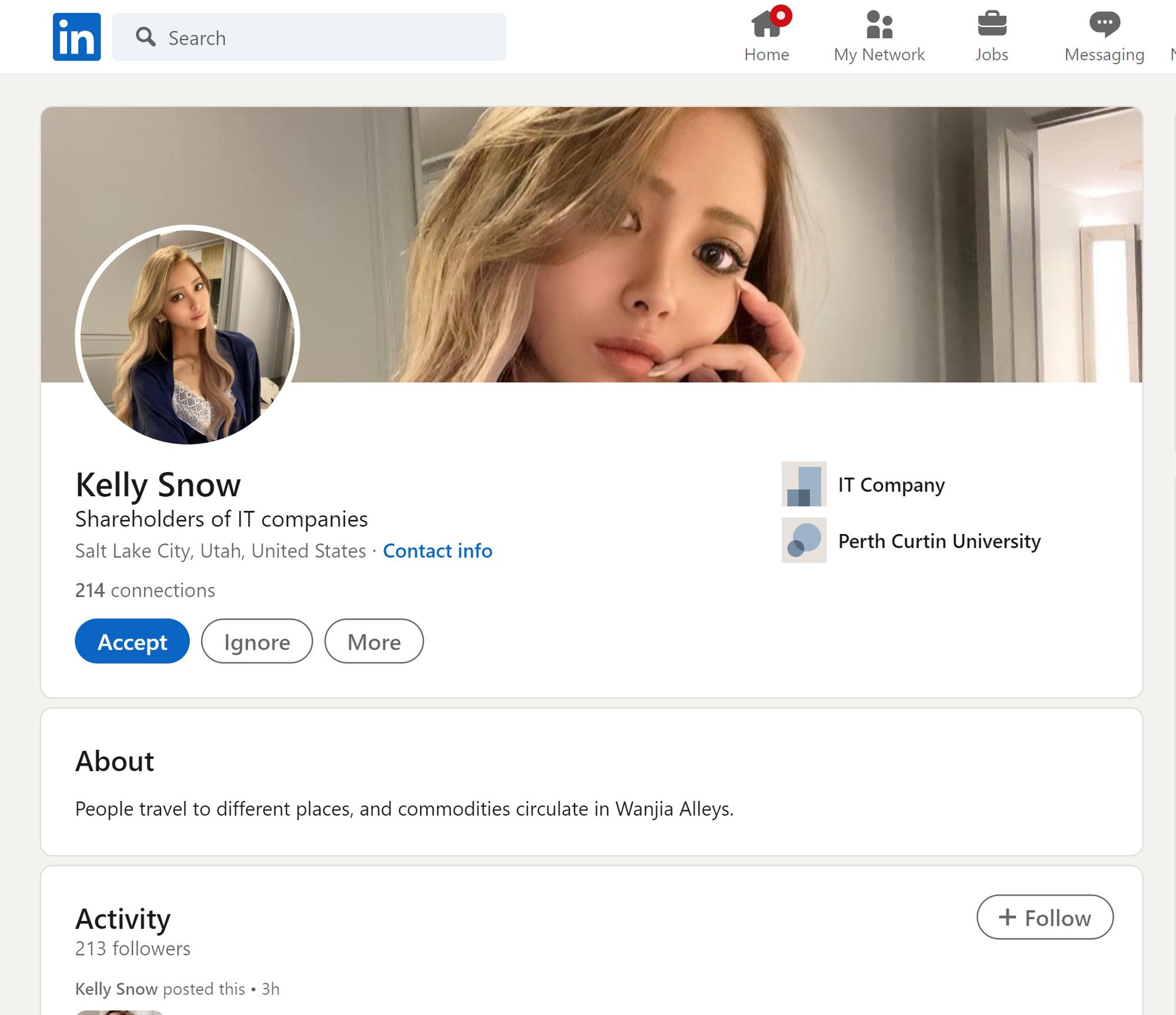The height and width of the screenshot is (1015, 1176).
Task: Expand the More options button
Action: [374, 641]
